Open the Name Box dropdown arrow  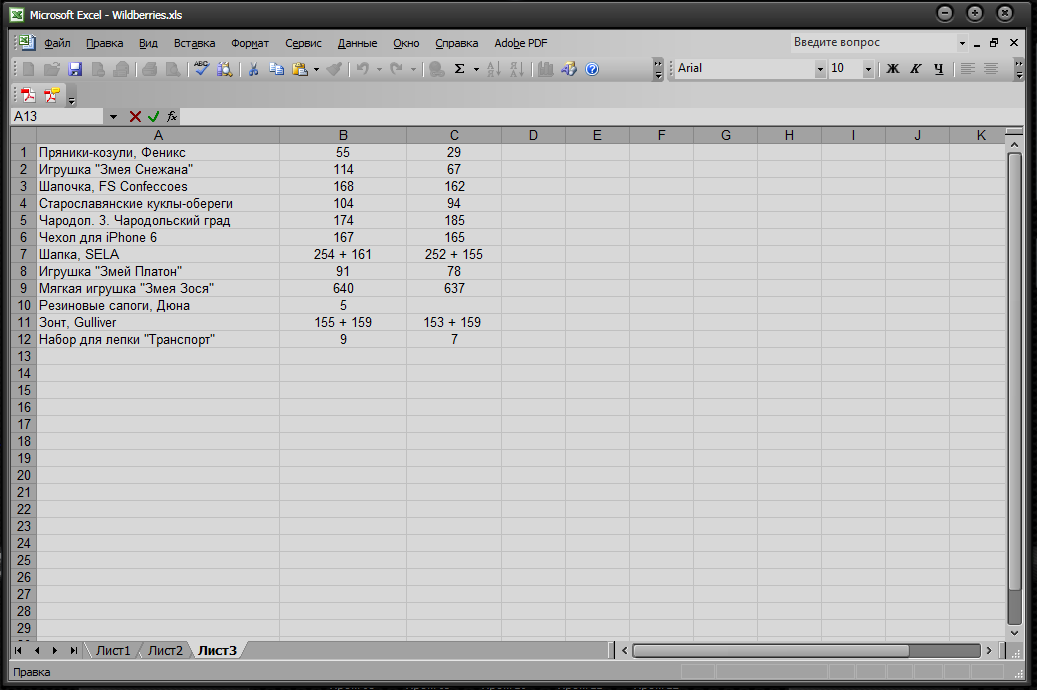[x=113, y=116]
